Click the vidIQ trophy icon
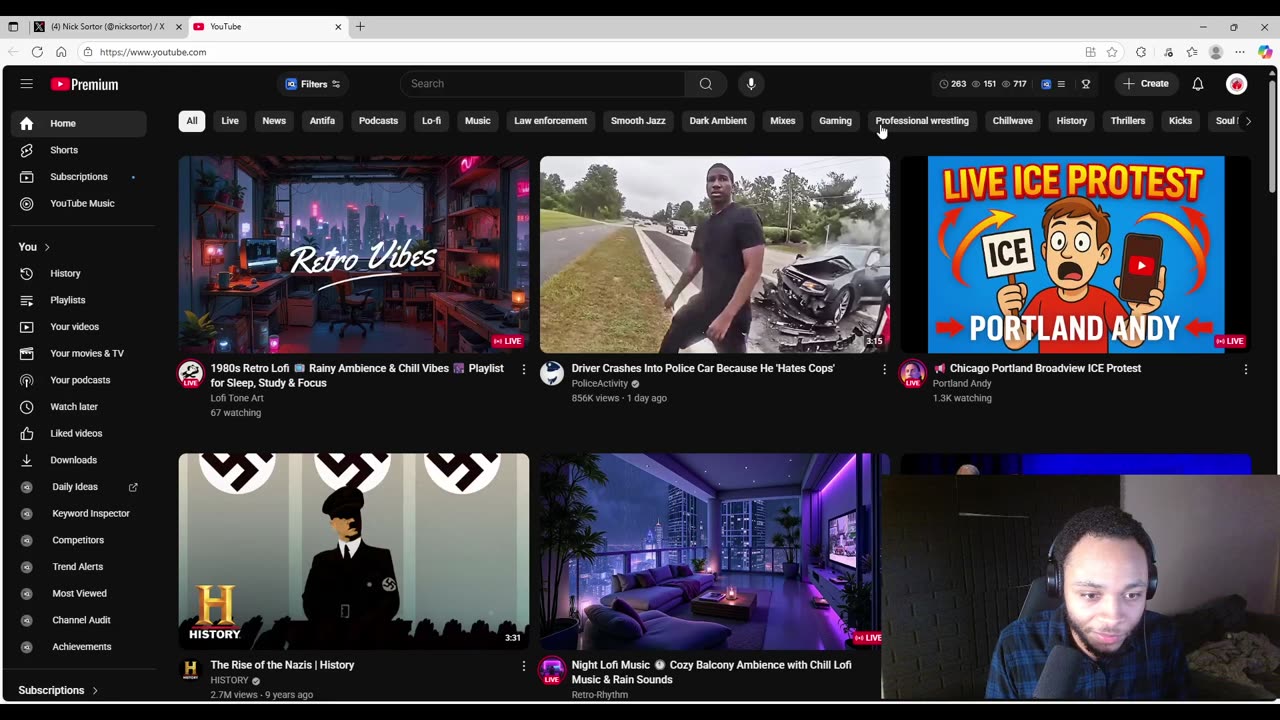 pyautogui.click(x=1086, y=84)
